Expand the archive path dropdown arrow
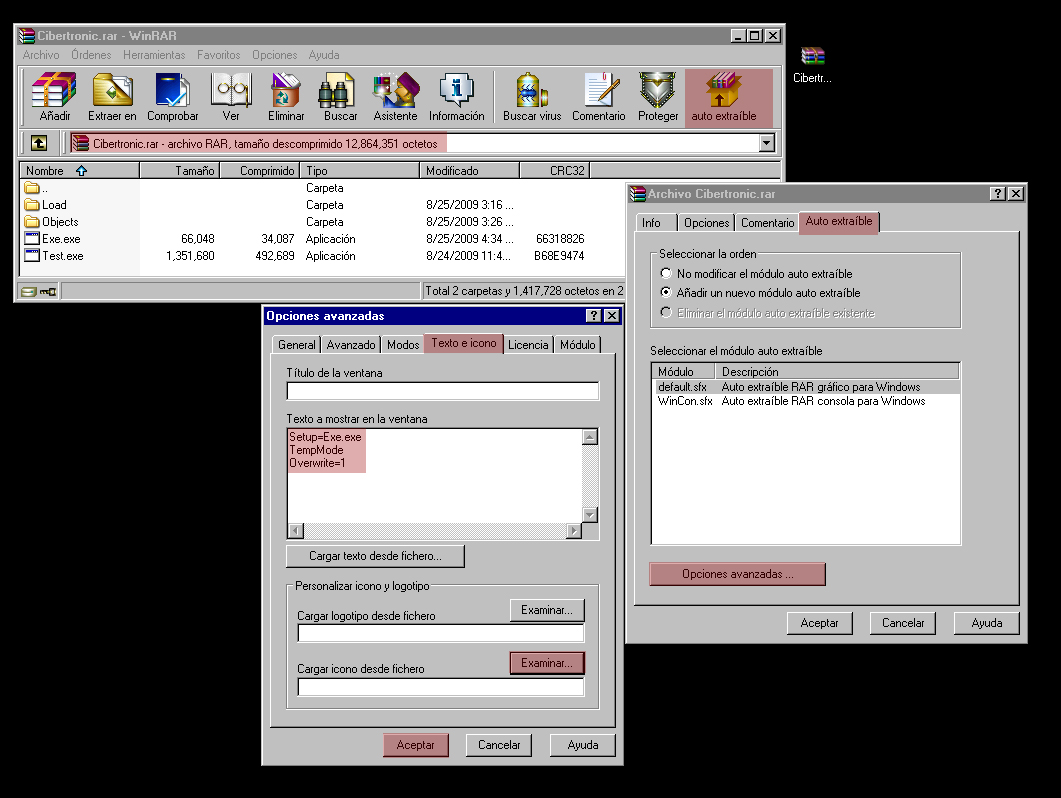Screen dimensions: 1061x798 (767, 143)
